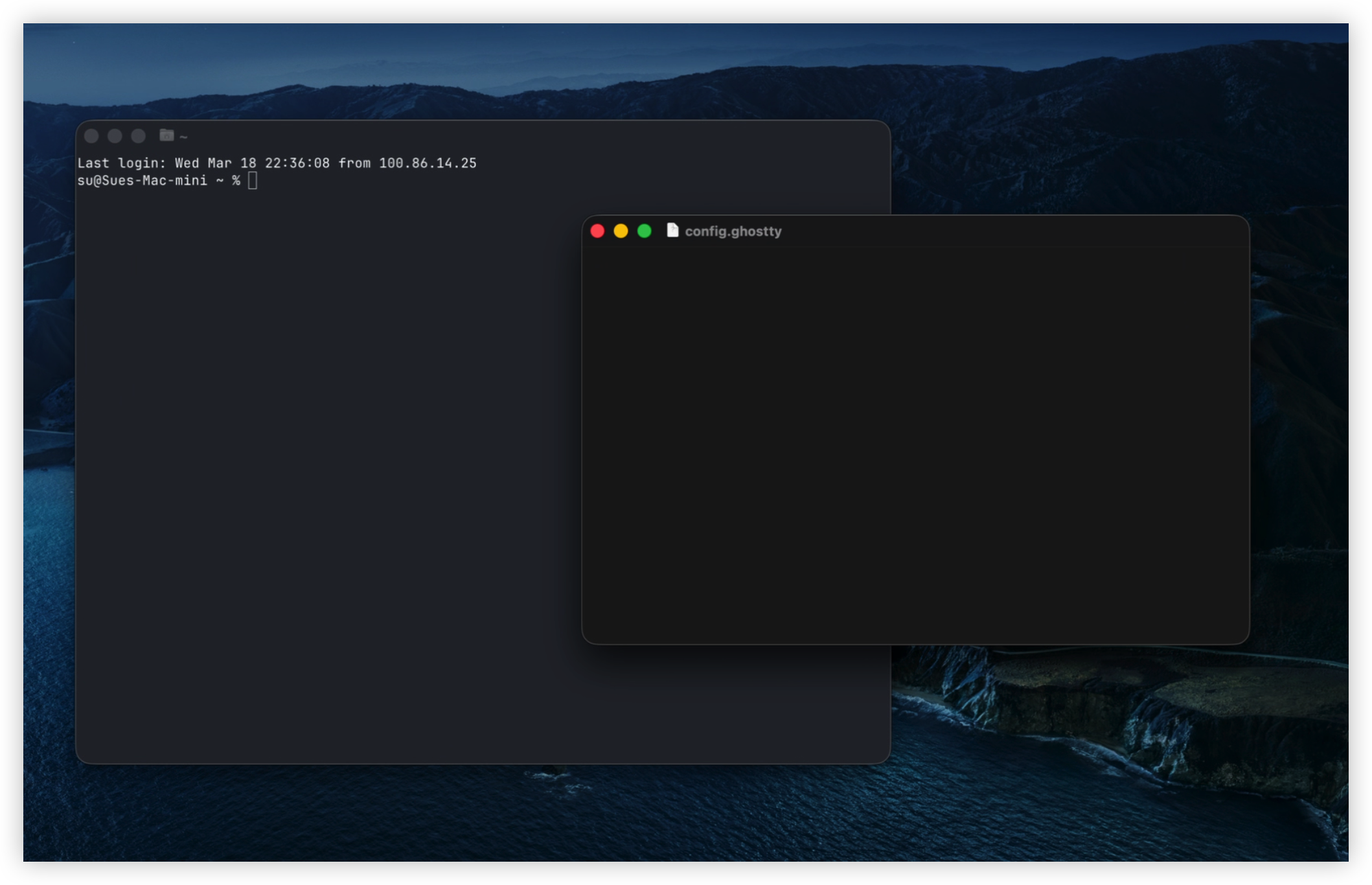
Task: Click the terminal cursor block after the prompt
Action: pos(253,181)
